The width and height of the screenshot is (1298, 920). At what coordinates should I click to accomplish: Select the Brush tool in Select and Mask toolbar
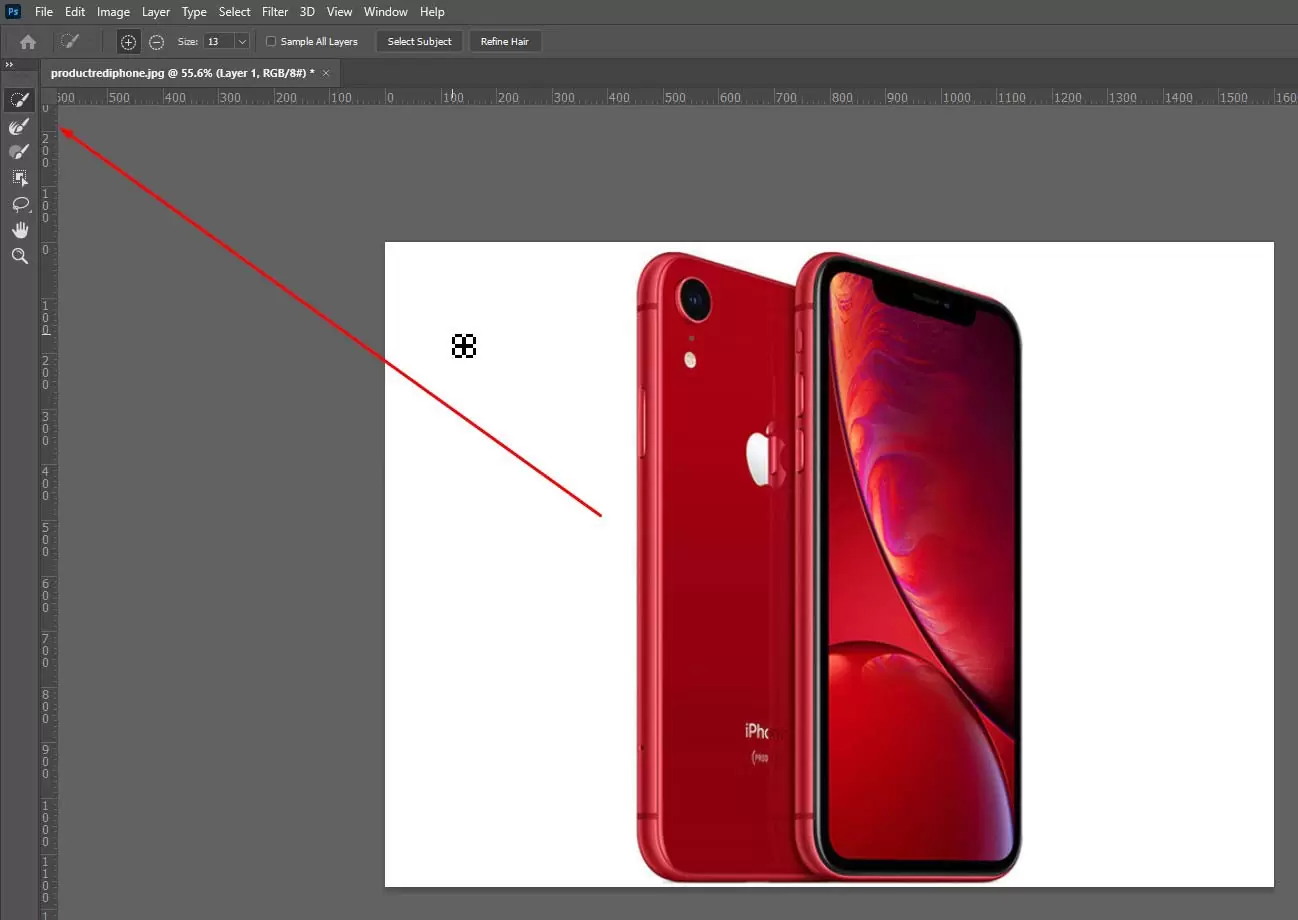(19, 152)
